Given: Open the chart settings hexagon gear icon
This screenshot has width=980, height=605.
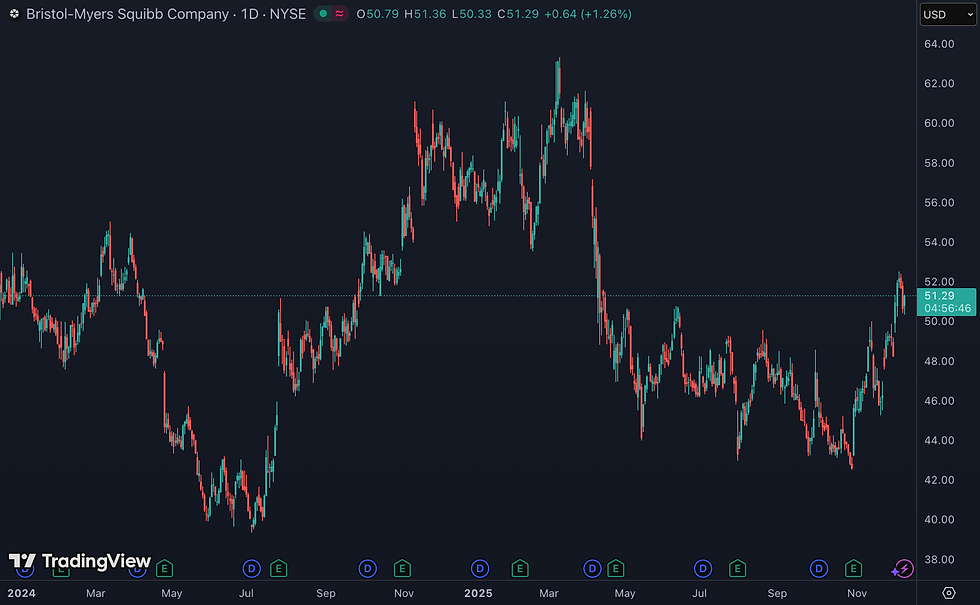Looking at the screenshot, I should [949, 592].
